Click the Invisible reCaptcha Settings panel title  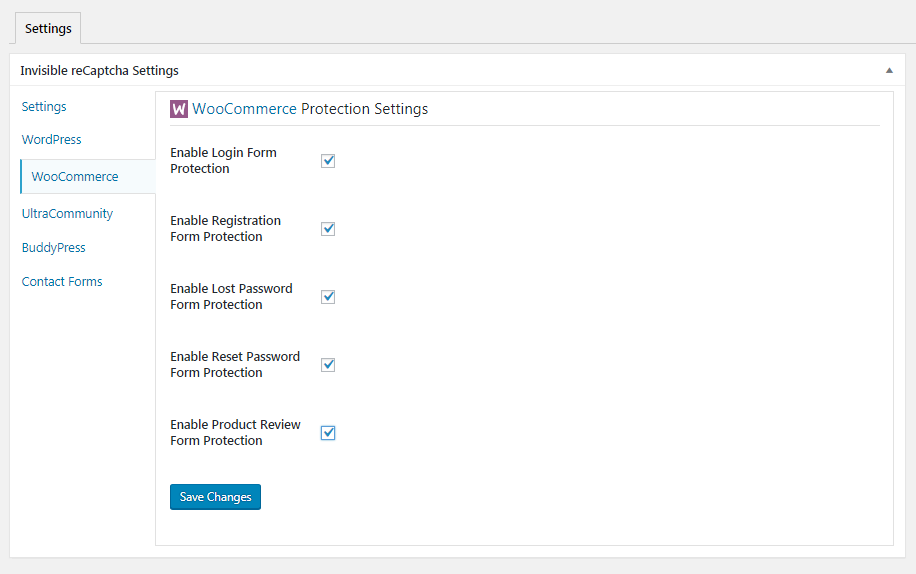(x=99, y=71)
